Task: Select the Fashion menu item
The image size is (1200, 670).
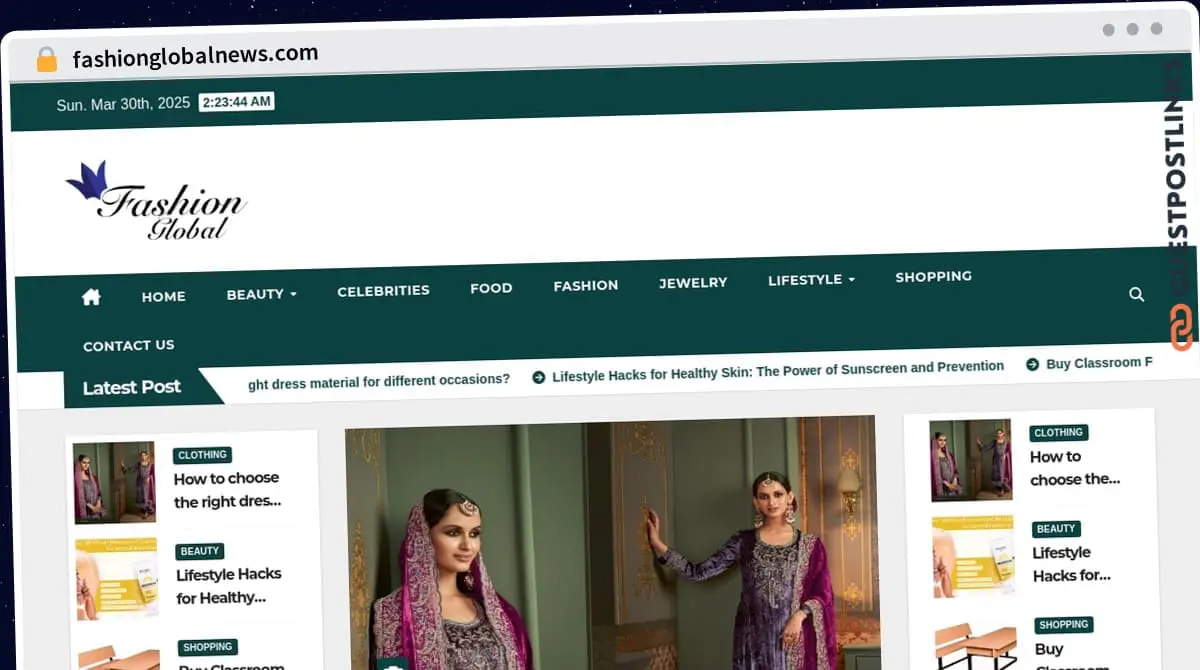Action: pos(586,286)
